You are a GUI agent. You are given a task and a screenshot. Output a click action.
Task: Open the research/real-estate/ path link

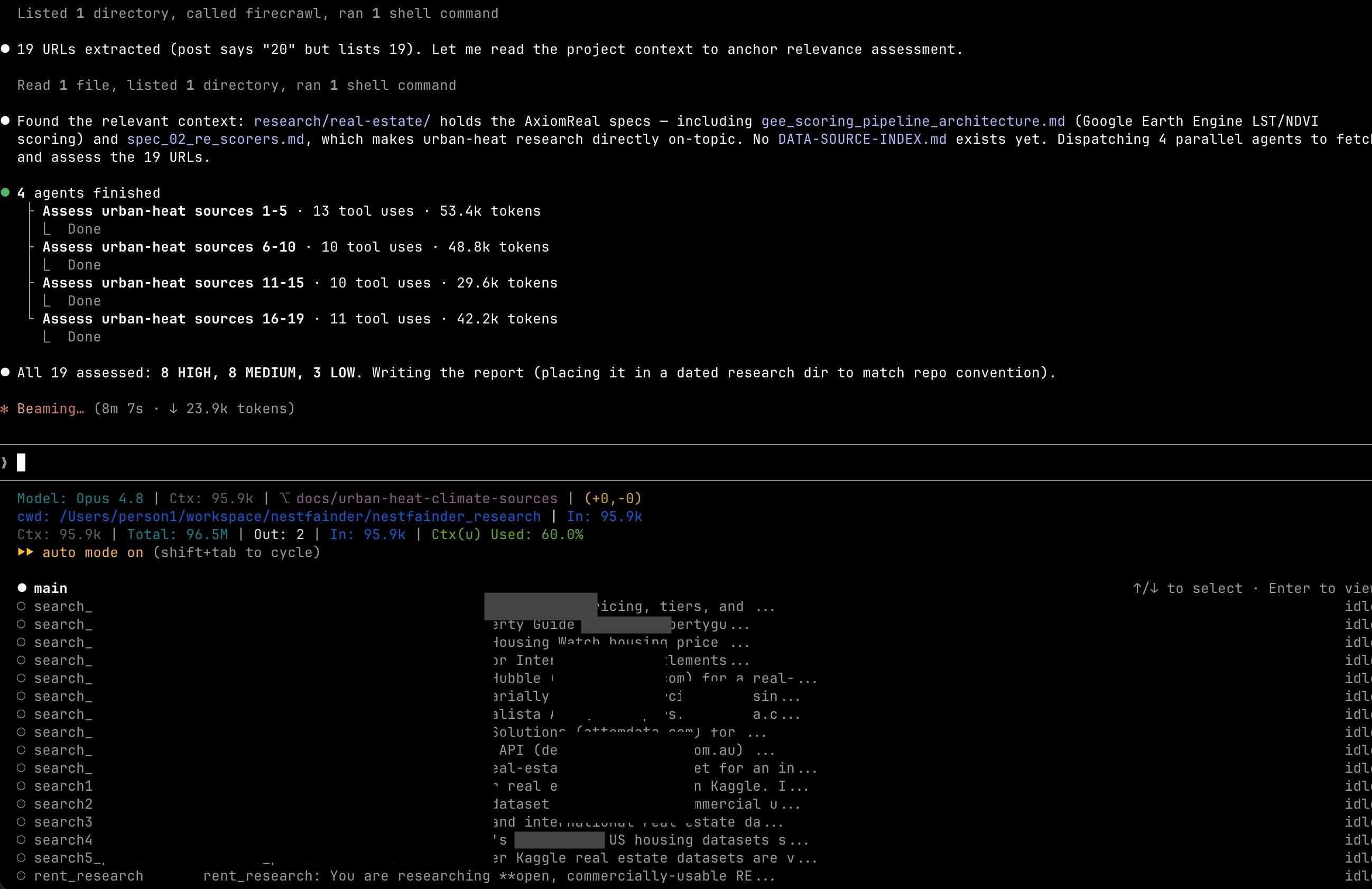tap(342, 121)
